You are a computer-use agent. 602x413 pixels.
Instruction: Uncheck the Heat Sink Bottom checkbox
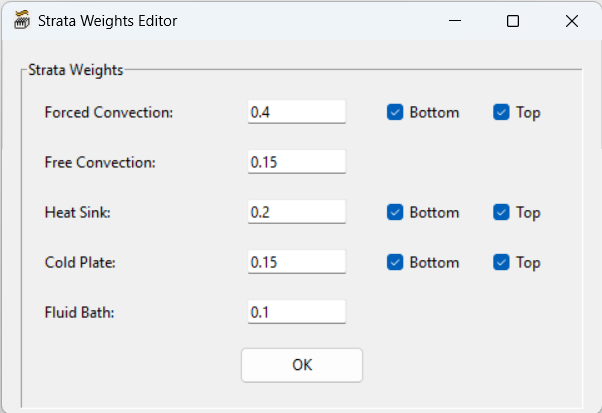[x=395, y=212]
